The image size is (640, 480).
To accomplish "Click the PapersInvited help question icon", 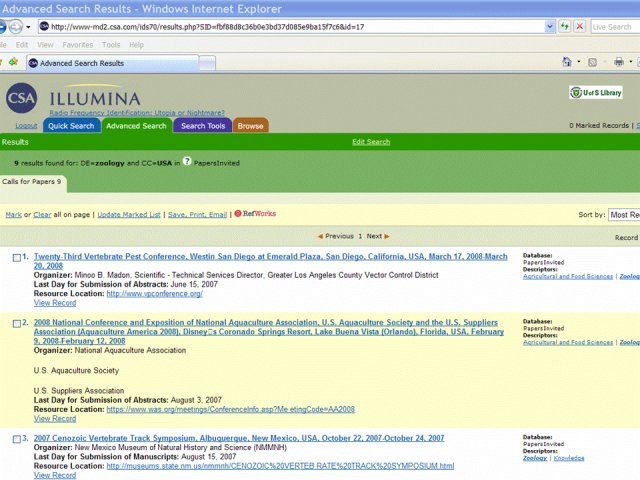I will click(x=187, y=161).
